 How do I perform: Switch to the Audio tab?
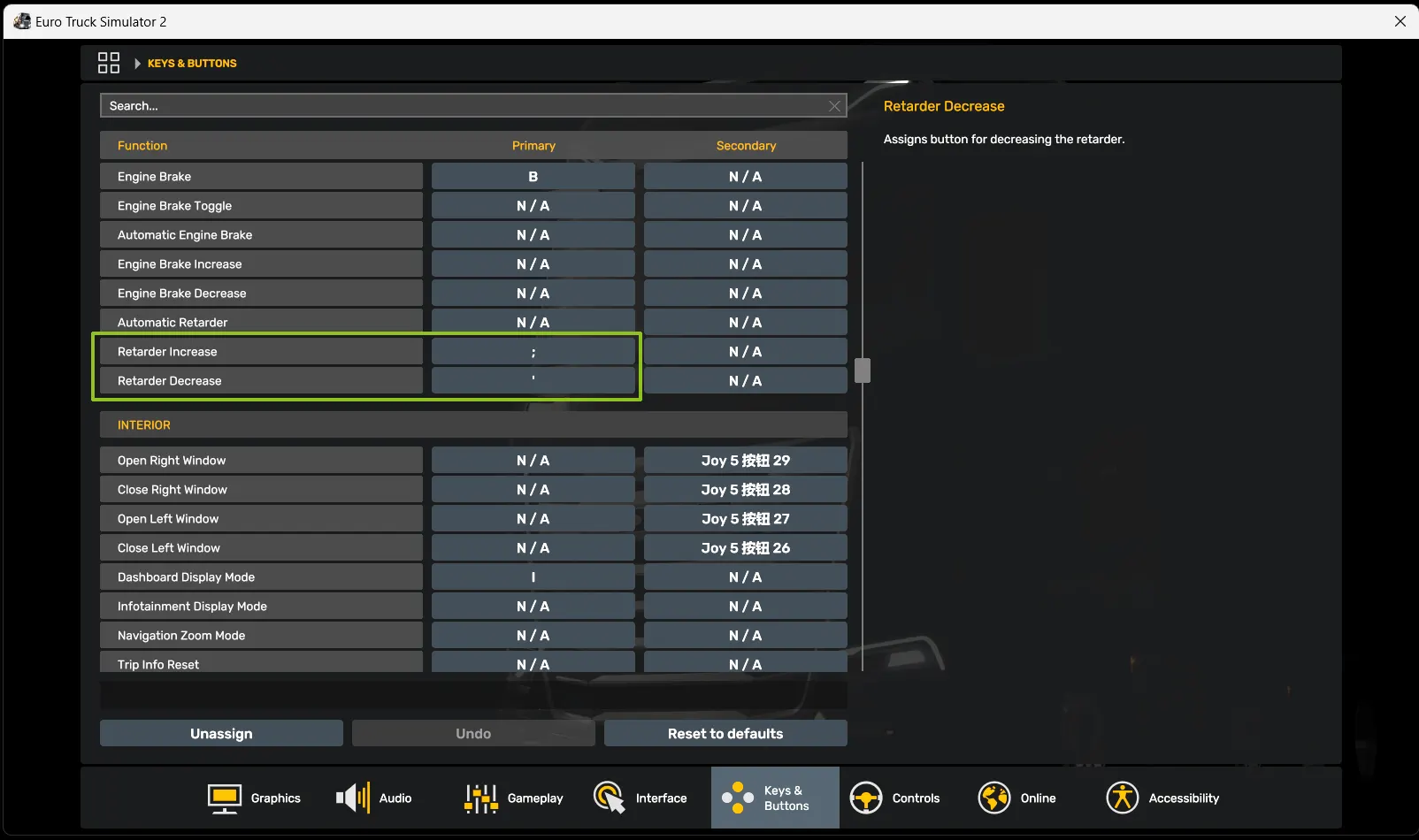pyautogui.click(x=374, y=798)
